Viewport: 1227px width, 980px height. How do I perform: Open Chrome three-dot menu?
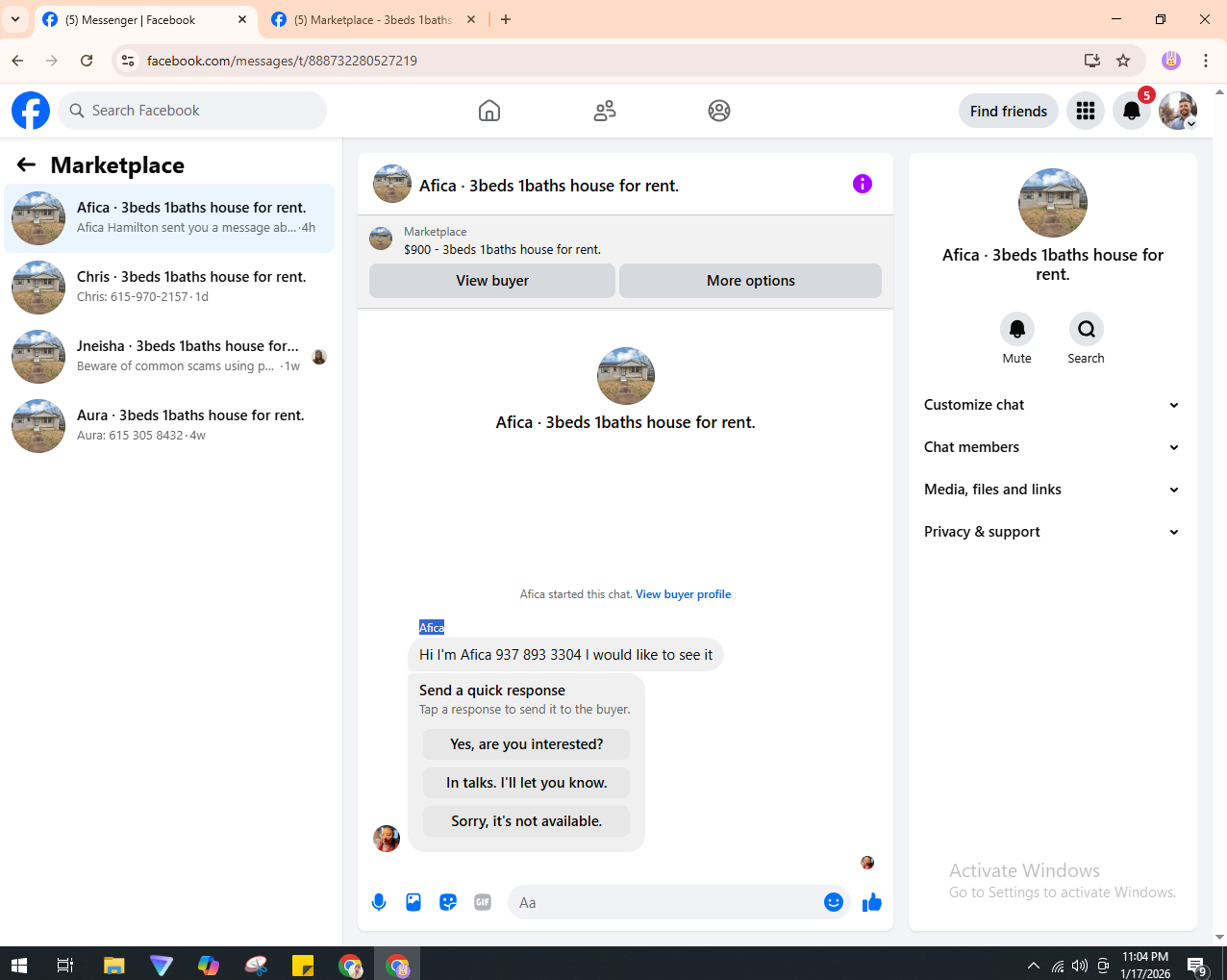[1206, 61]
